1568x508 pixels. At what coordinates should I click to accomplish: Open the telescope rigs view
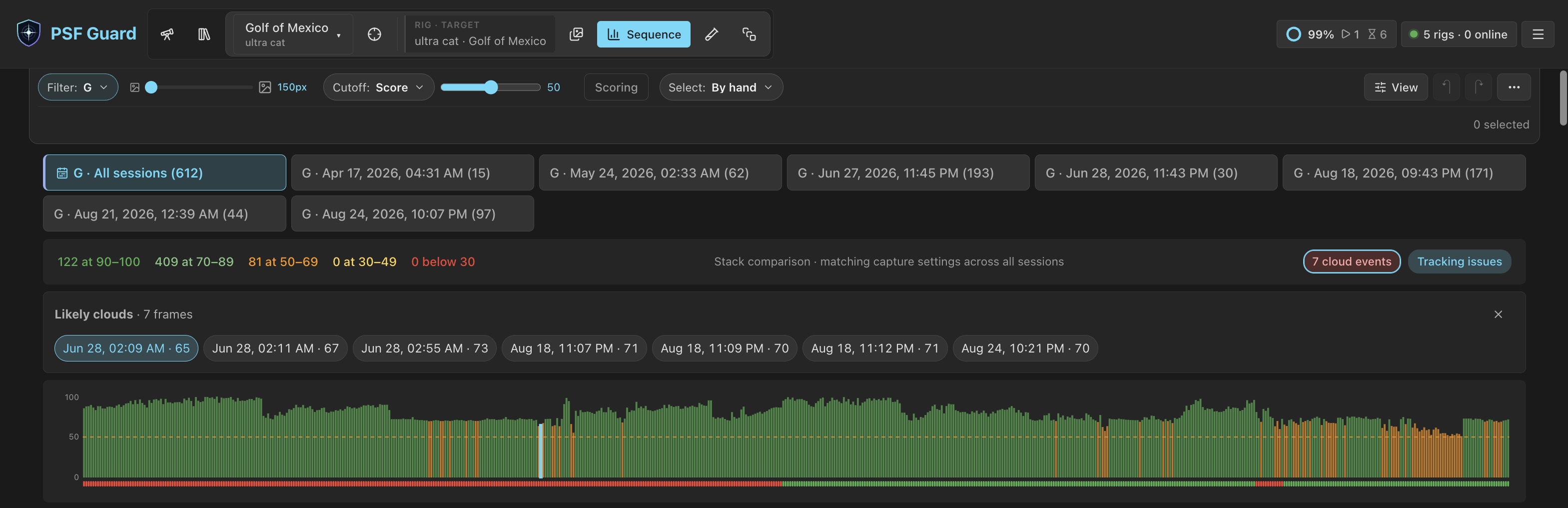167,34
